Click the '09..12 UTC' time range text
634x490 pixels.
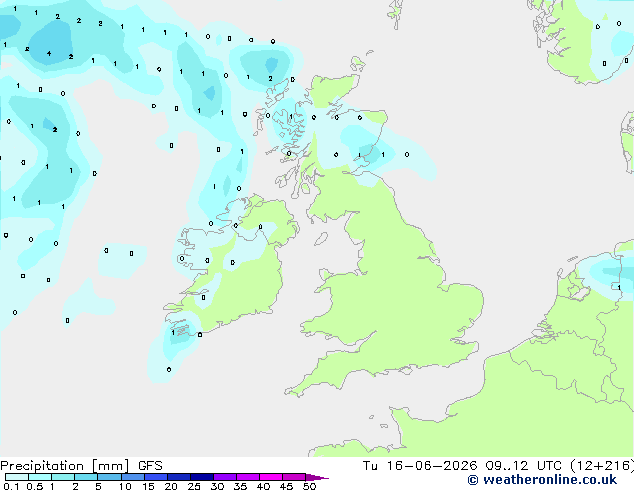pyautogui.click(x=524, y=466)
